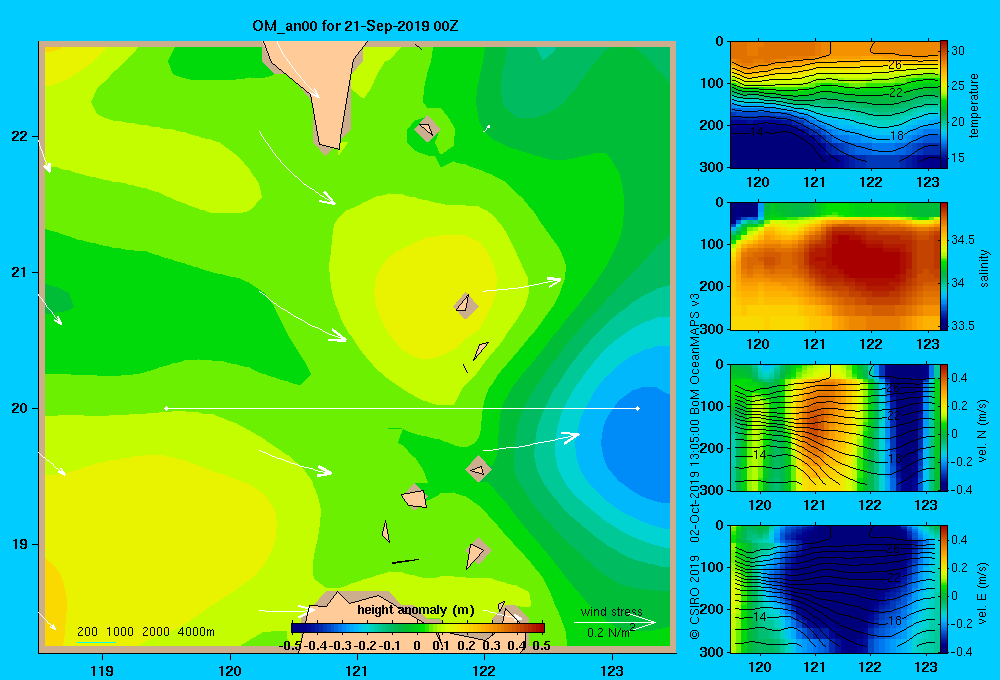Viewport: 1000px width, 680px height.
Task: Click the yellow high-anomaly centre near 121.5E 21N
Action: click(434, 297)
